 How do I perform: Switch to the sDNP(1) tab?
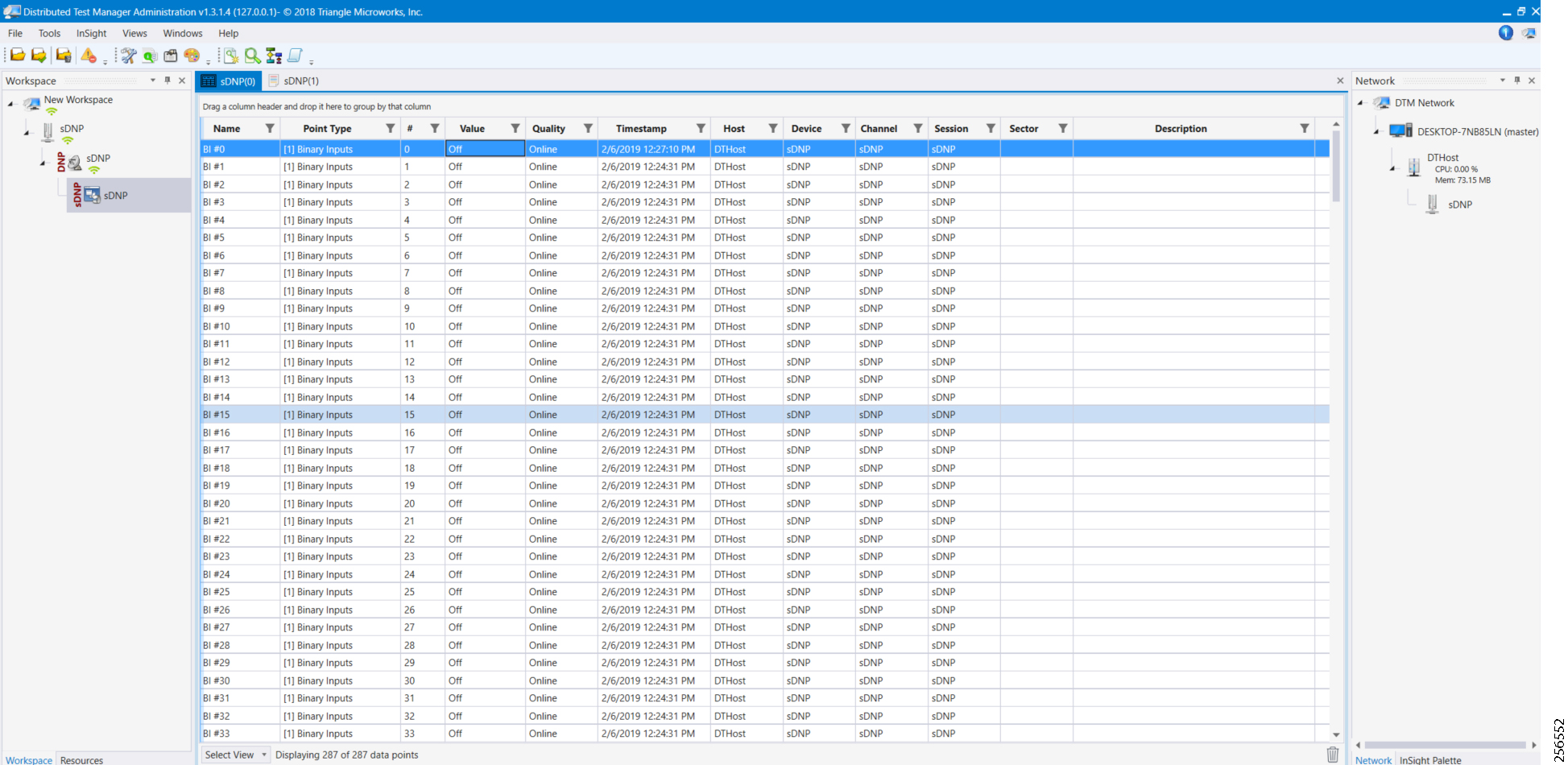pos(294,81)
